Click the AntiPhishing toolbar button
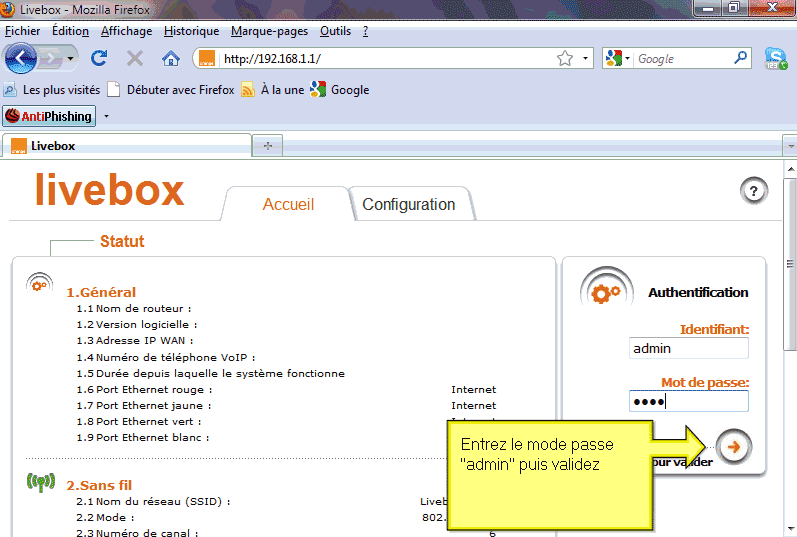 (x=49, y=116)
